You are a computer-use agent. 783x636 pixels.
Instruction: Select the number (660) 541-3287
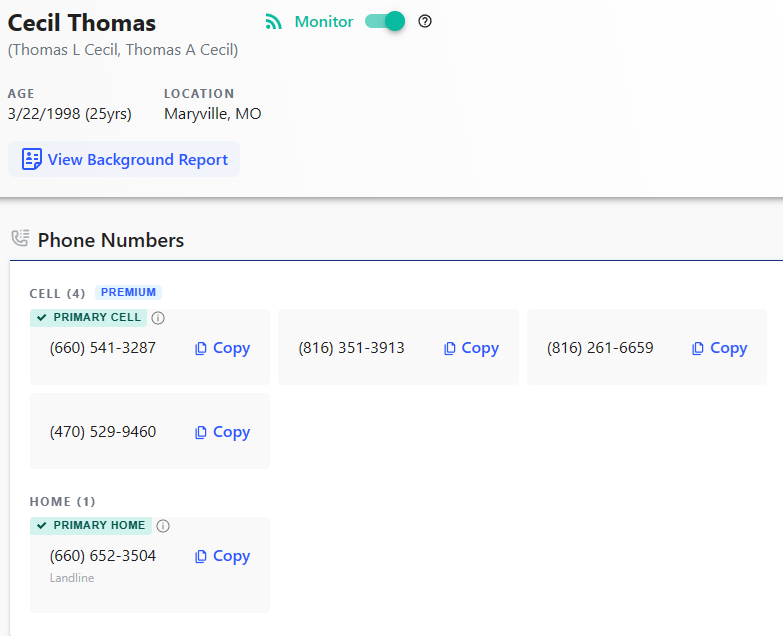(x=103, y=348)
